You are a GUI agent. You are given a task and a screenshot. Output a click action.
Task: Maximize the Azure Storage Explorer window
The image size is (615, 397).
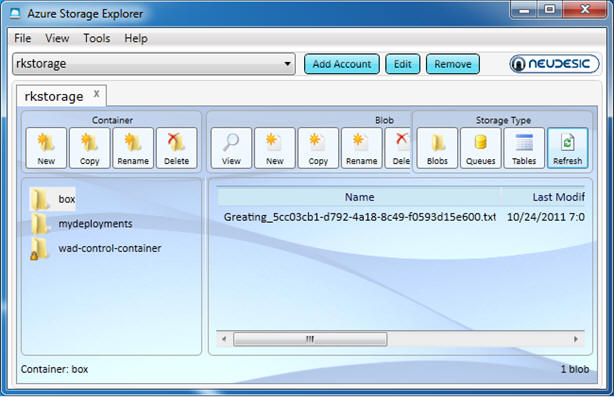click(x=549, y=10)
